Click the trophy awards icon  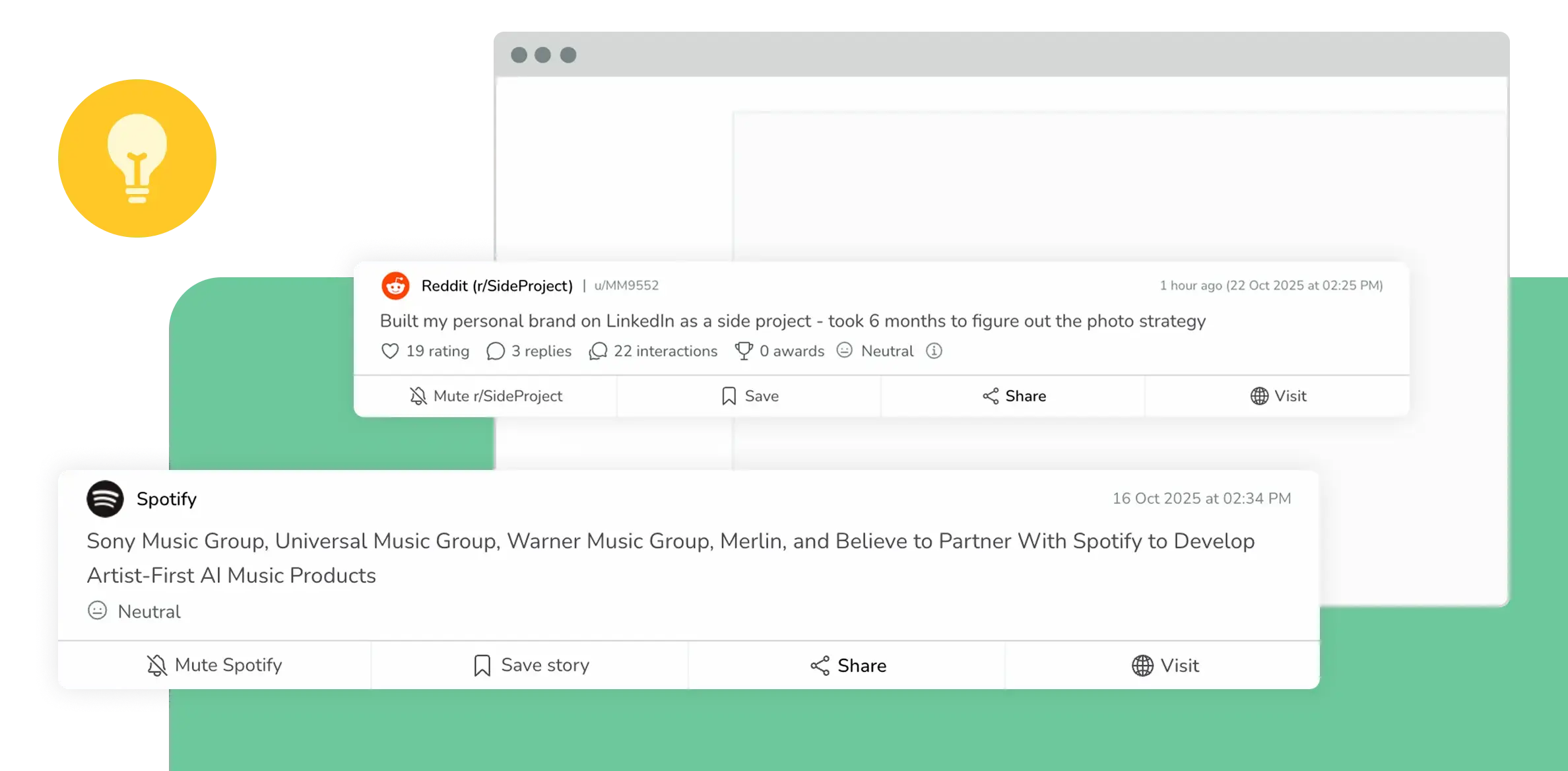[744, 351]
